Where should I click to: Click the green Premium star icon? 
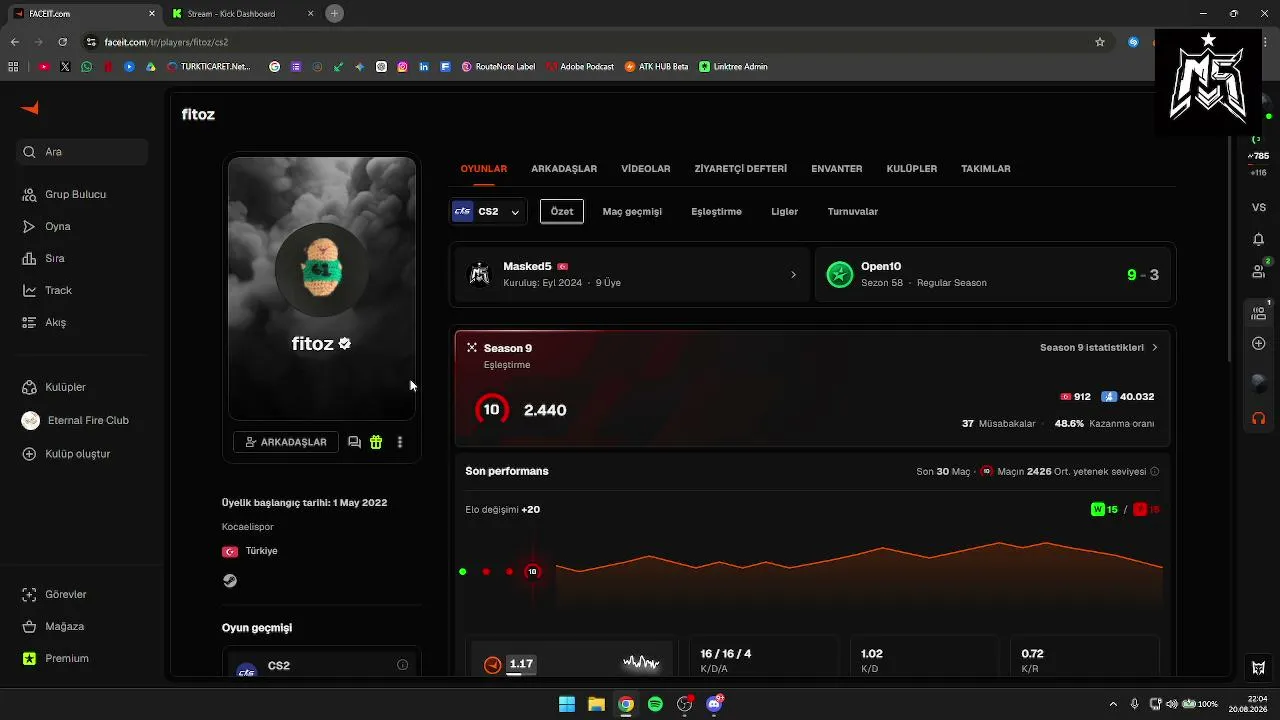pyautogui.click(x=30, y=658)
